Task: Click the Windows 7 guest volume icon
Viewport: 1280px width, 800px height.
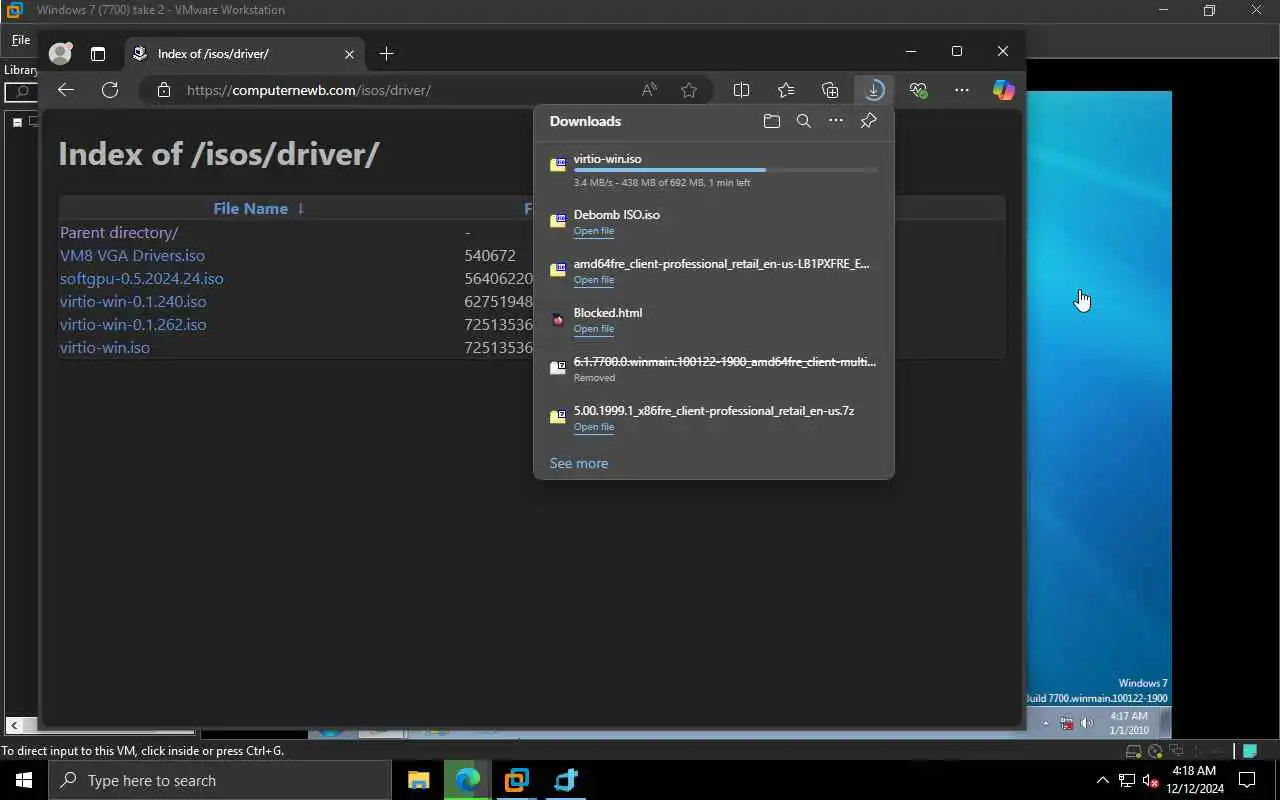Action: [x=1087, y=723]
